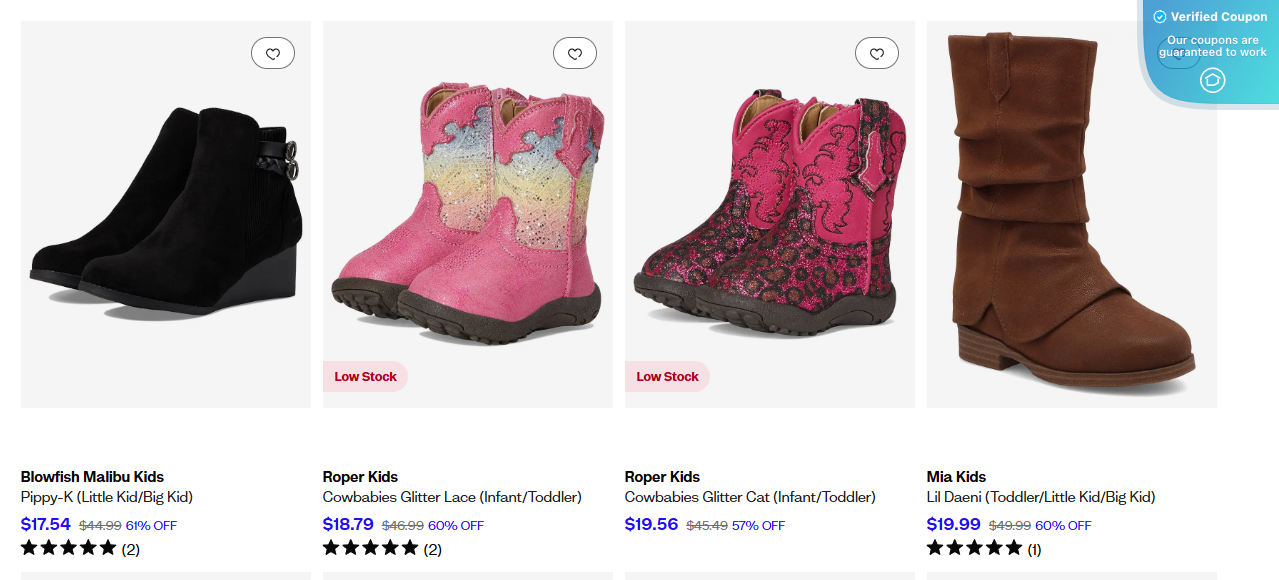
Task: Open the Lil Daeni product title link
Action: pos(1040,496)
